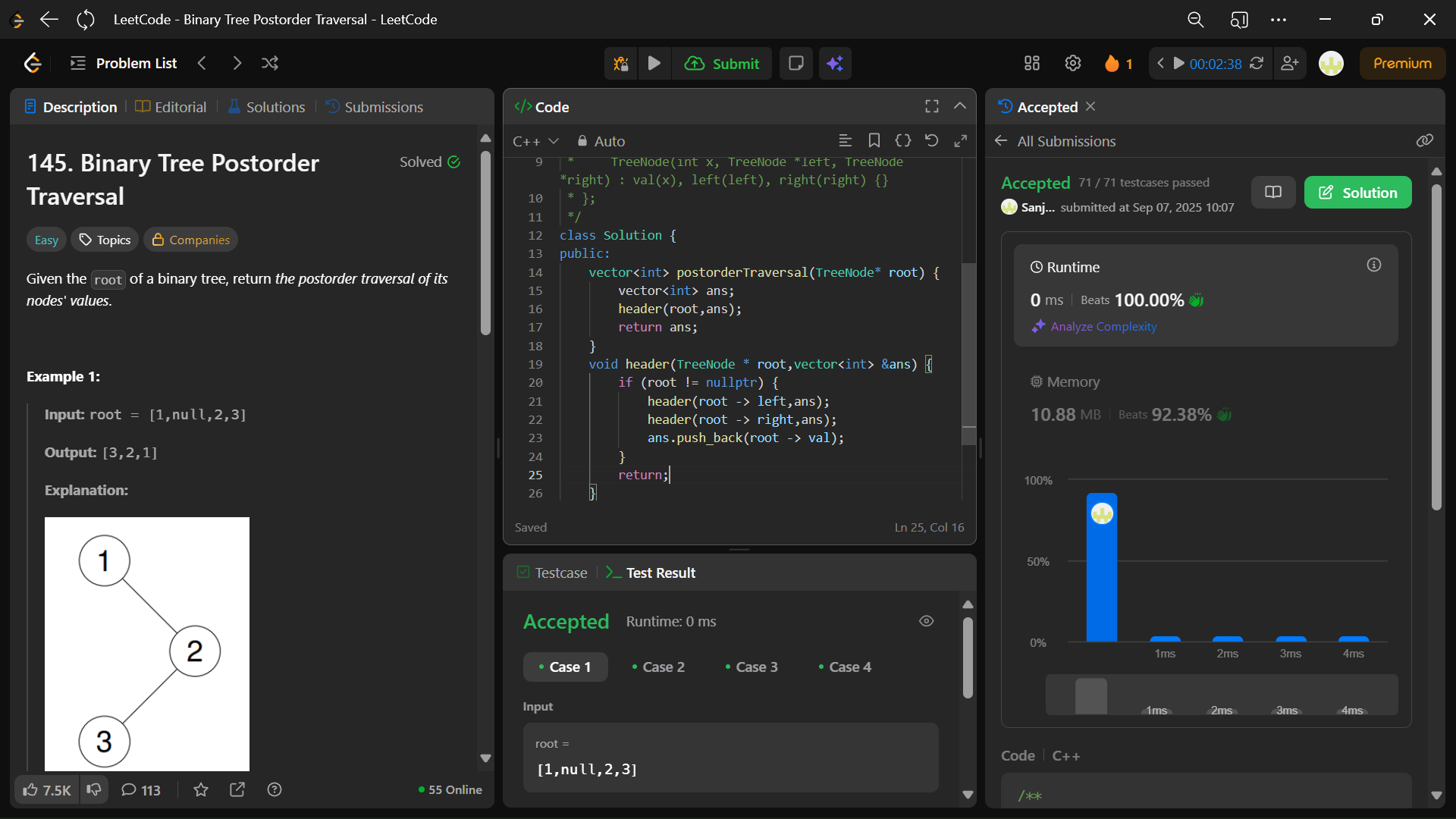Click the runtime distribution range slider handle
The image size is (1456, 819).
[x=1090, y=695]
